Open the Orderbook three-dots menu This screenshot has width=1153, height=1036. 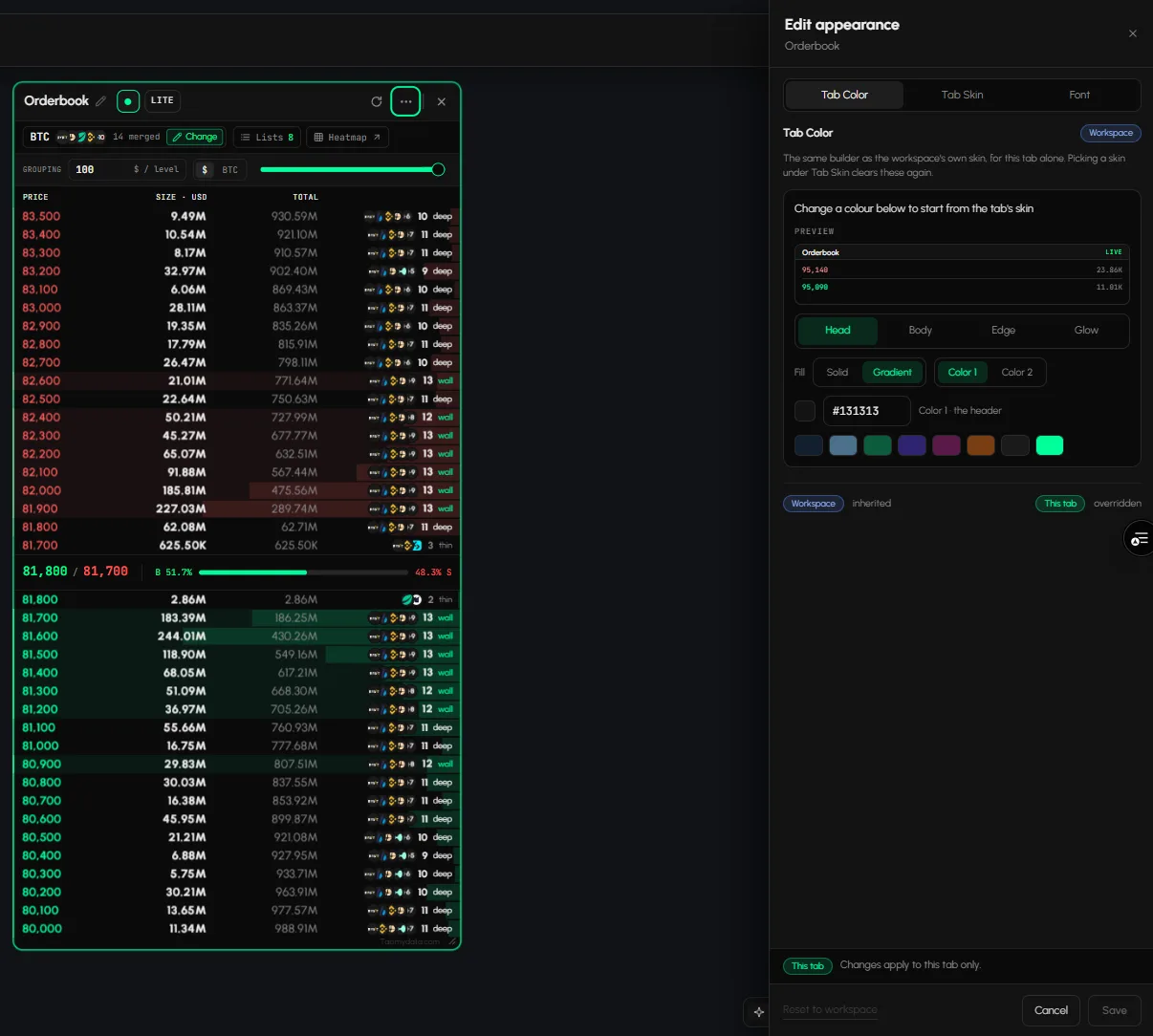click(406, 100)
